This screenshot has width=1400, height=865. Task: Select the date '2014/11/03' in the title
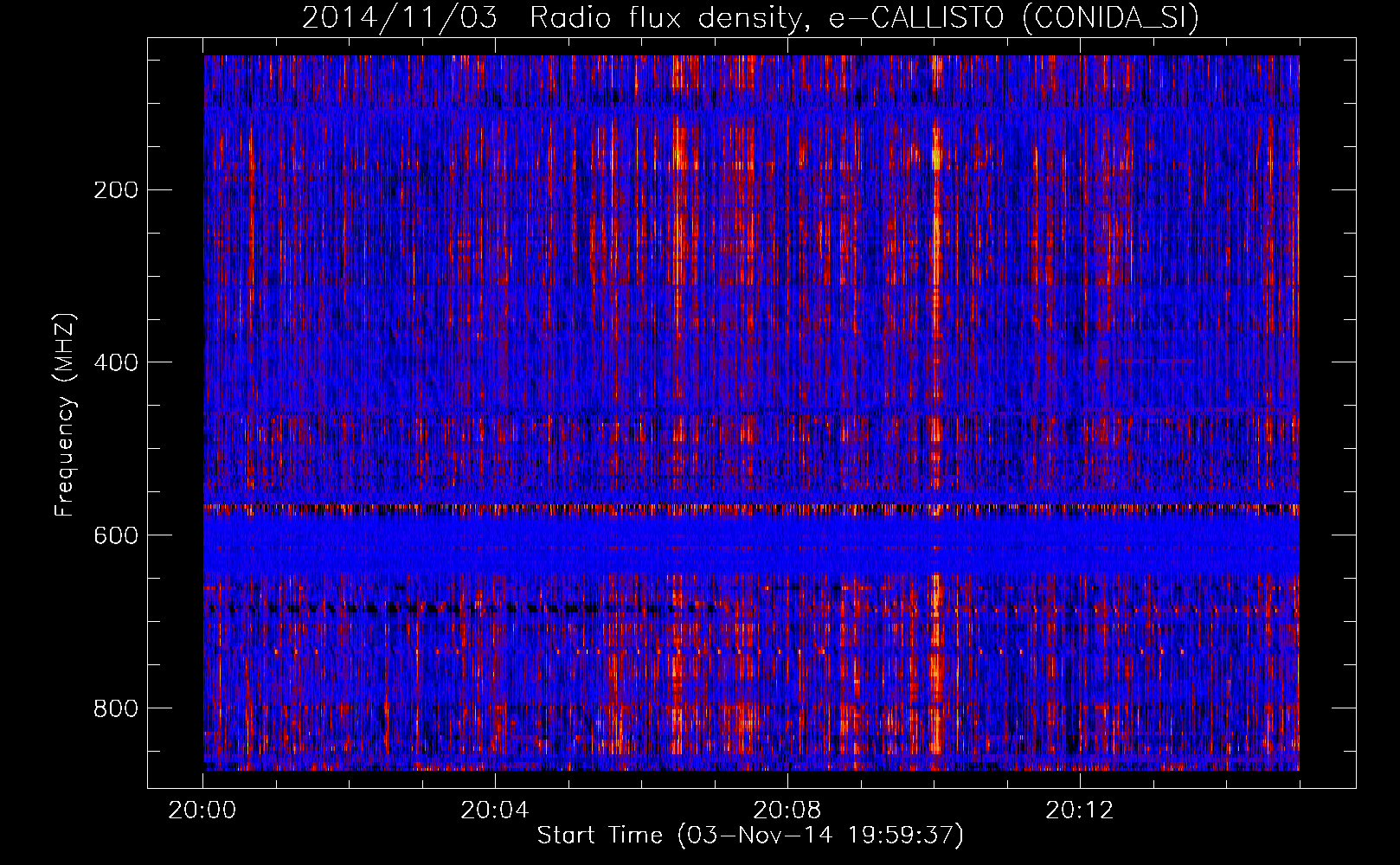pos(400,17)
